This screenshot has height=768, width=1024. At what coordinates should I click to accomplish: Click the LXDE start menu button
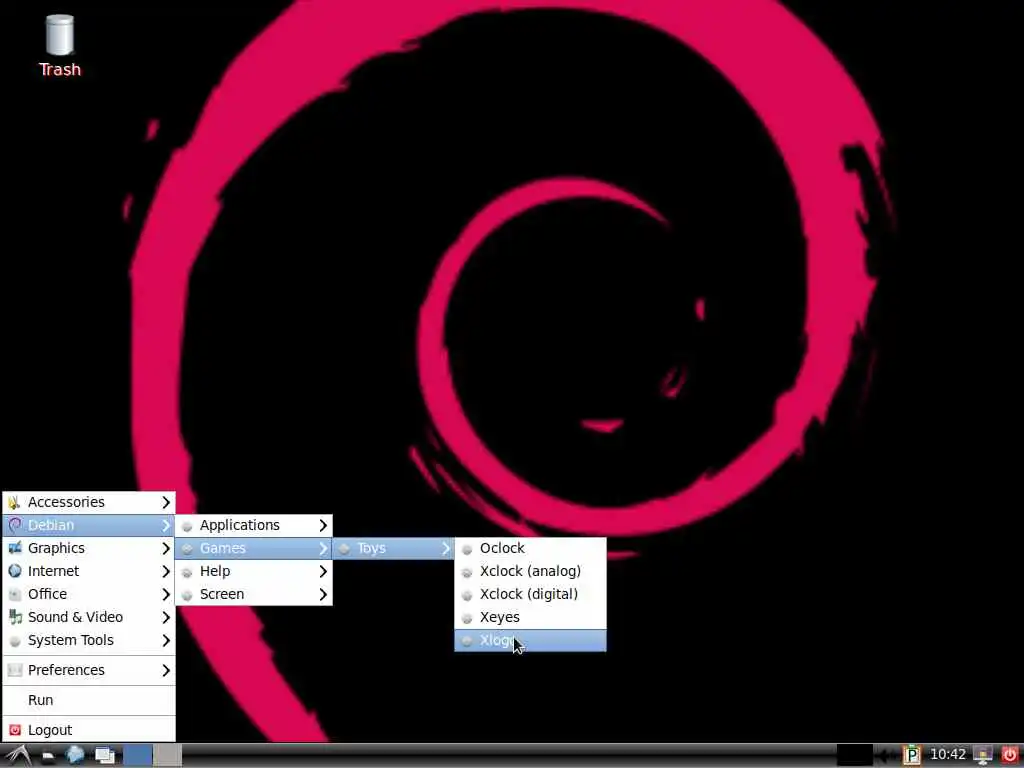coord(18,756)
